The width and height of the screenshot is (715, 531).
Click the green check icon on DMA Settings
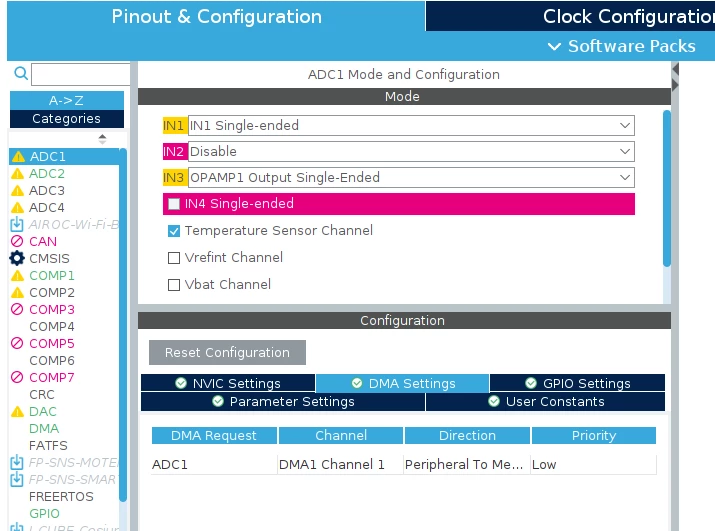pyautogui.click(x=357, y=383)
